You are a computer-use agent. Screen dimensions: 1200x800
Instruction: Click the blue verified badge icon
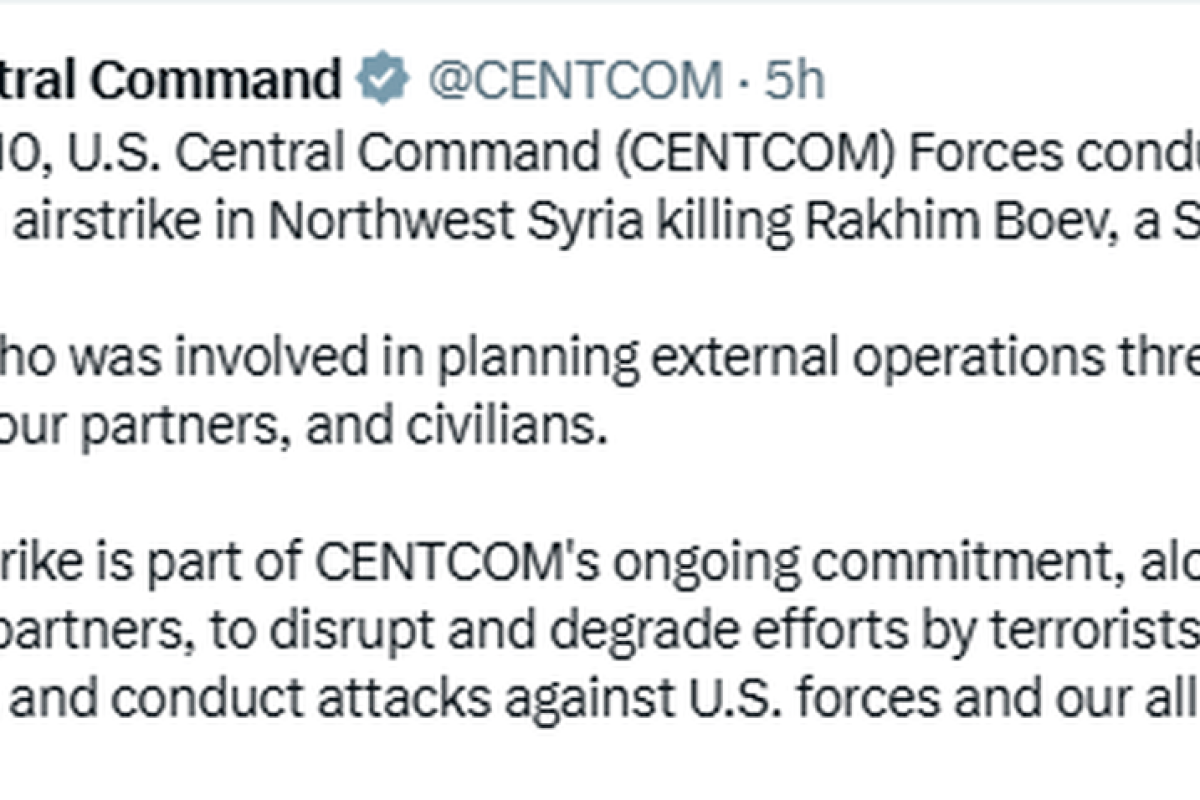[384, 81]
